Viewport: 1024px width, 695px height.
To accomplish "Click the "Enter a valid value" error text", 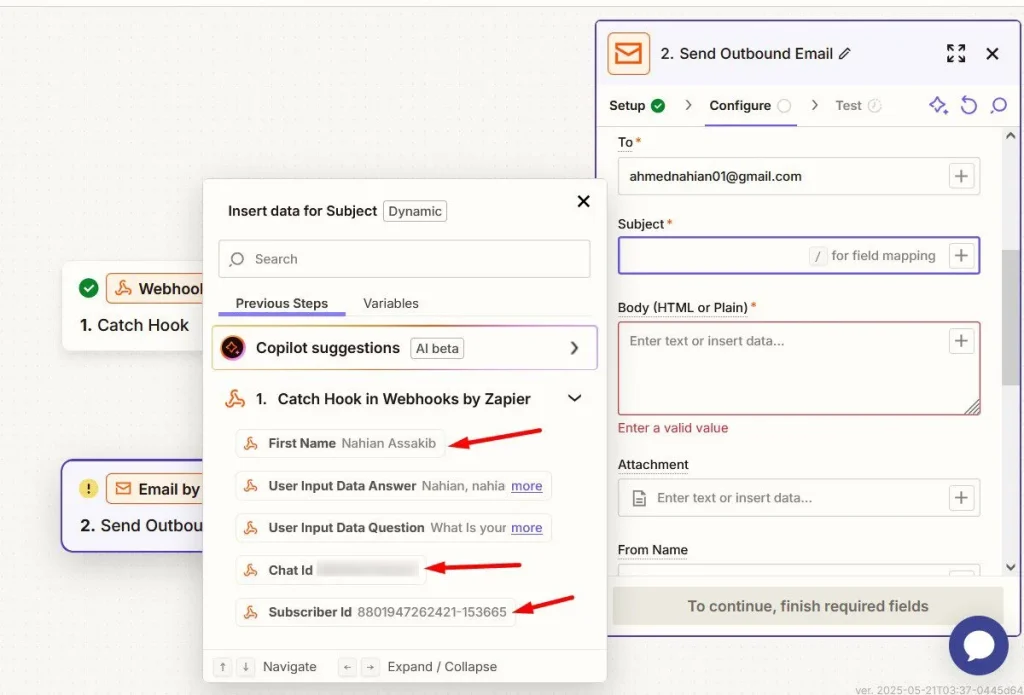I will pyautogui.click(x=673, y=428).
